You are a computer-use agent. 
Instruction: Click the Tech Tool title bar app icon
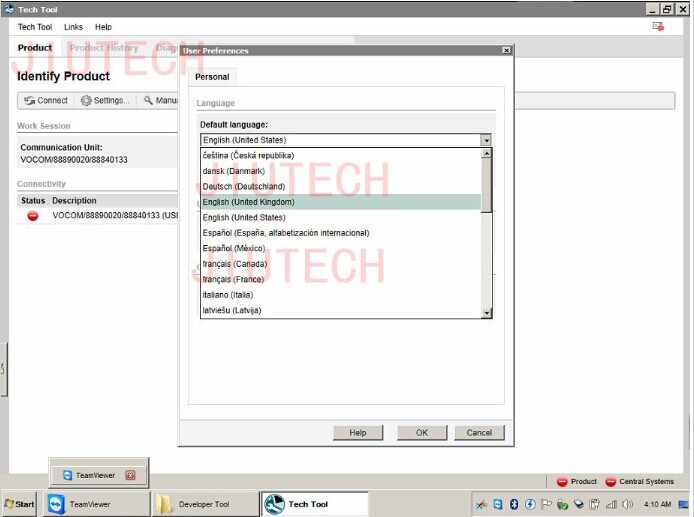pos(9,9)
